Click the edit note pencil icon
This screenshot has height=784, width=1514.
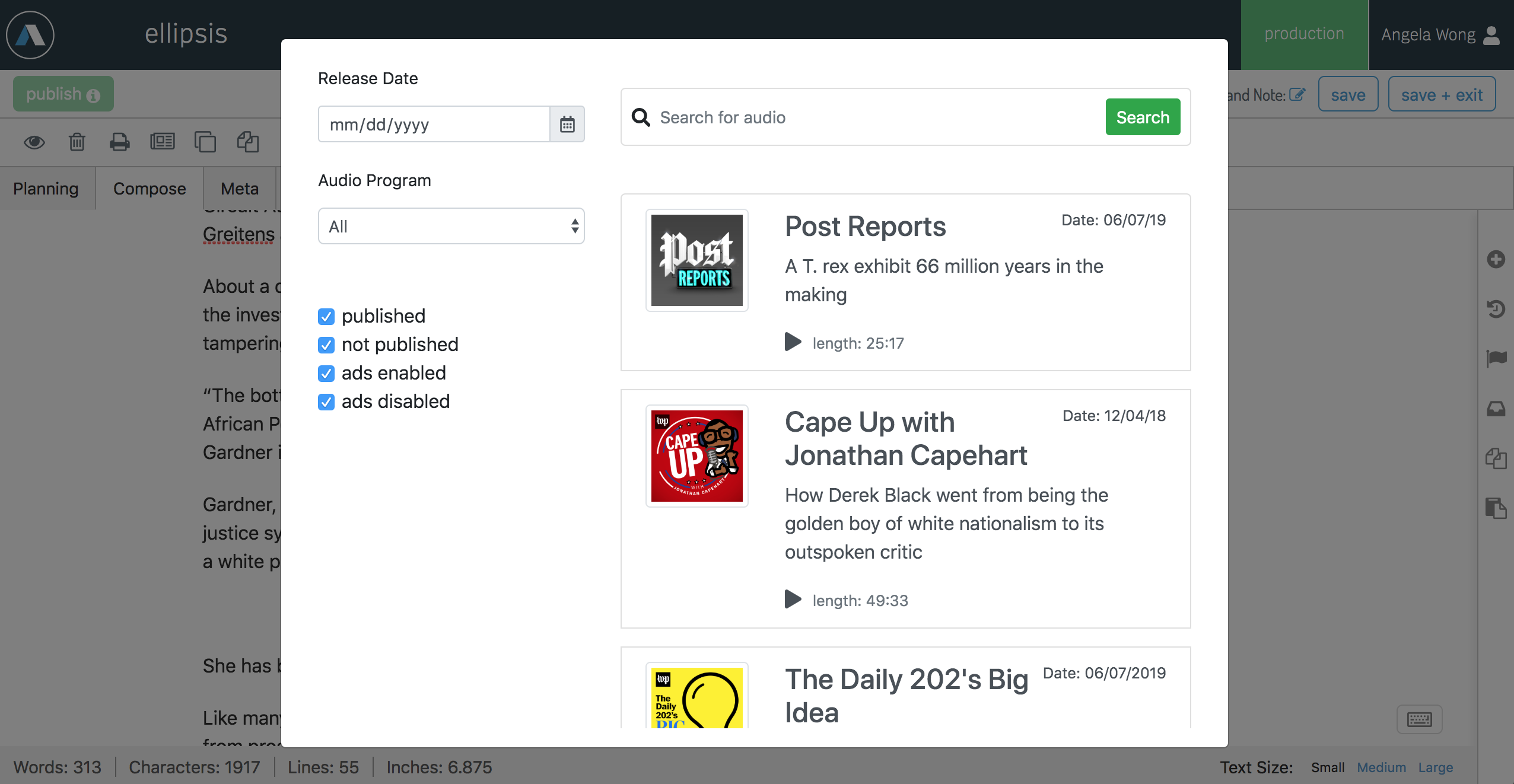(1297, 94)
